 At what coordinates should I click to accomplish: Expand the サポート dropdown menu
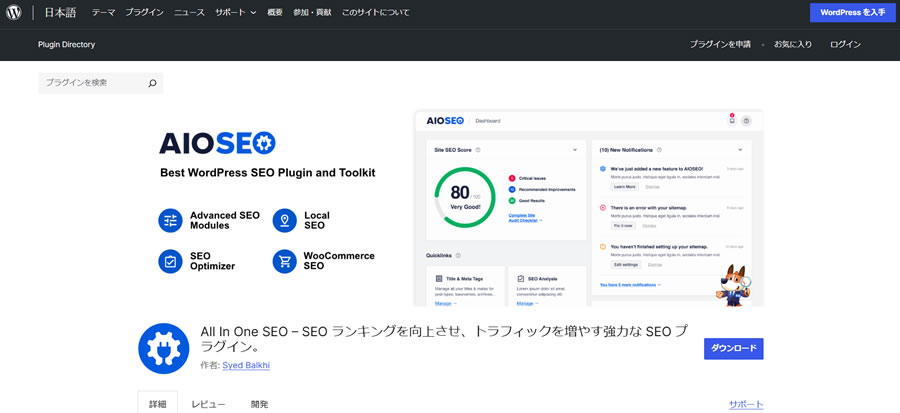pos(236,13)
